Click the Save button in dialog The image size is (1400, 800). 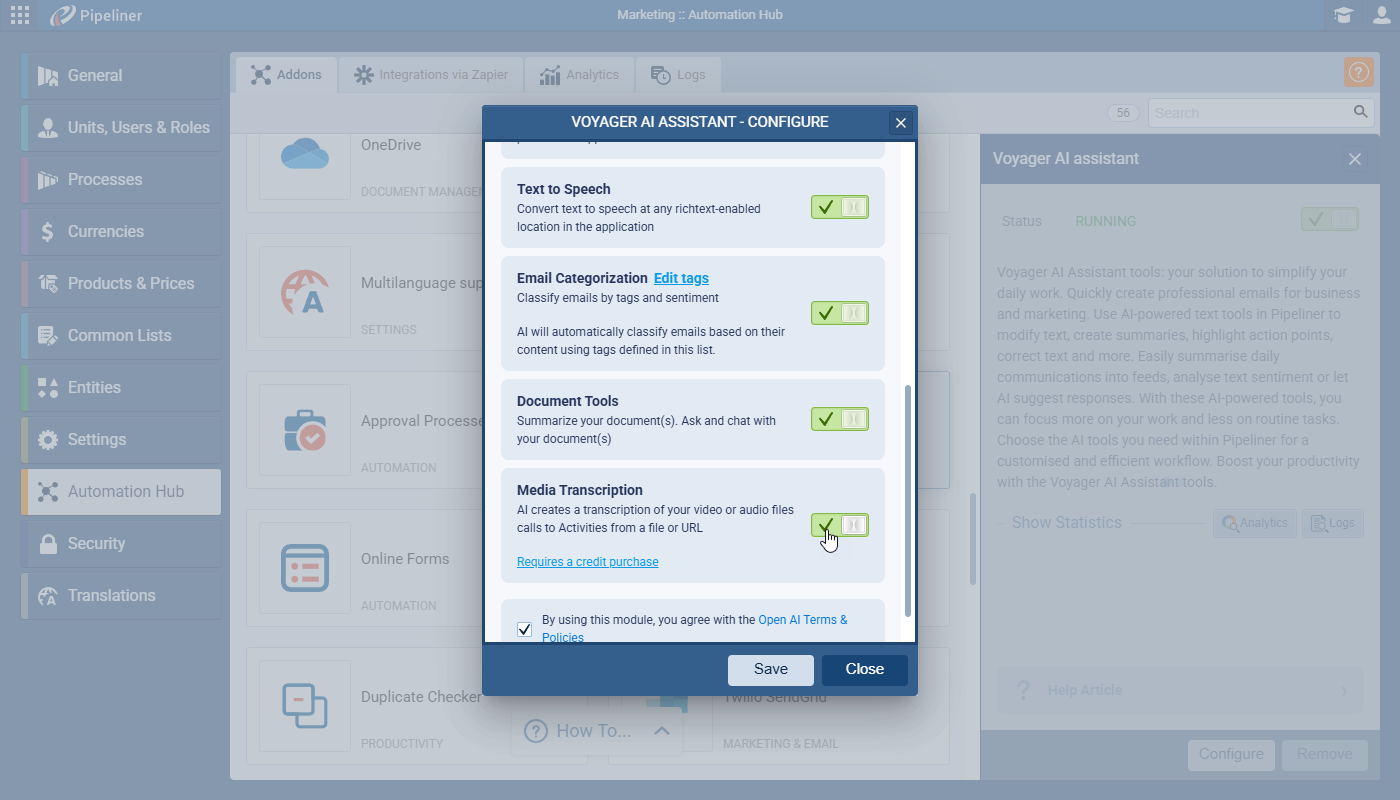coord(770,670)
